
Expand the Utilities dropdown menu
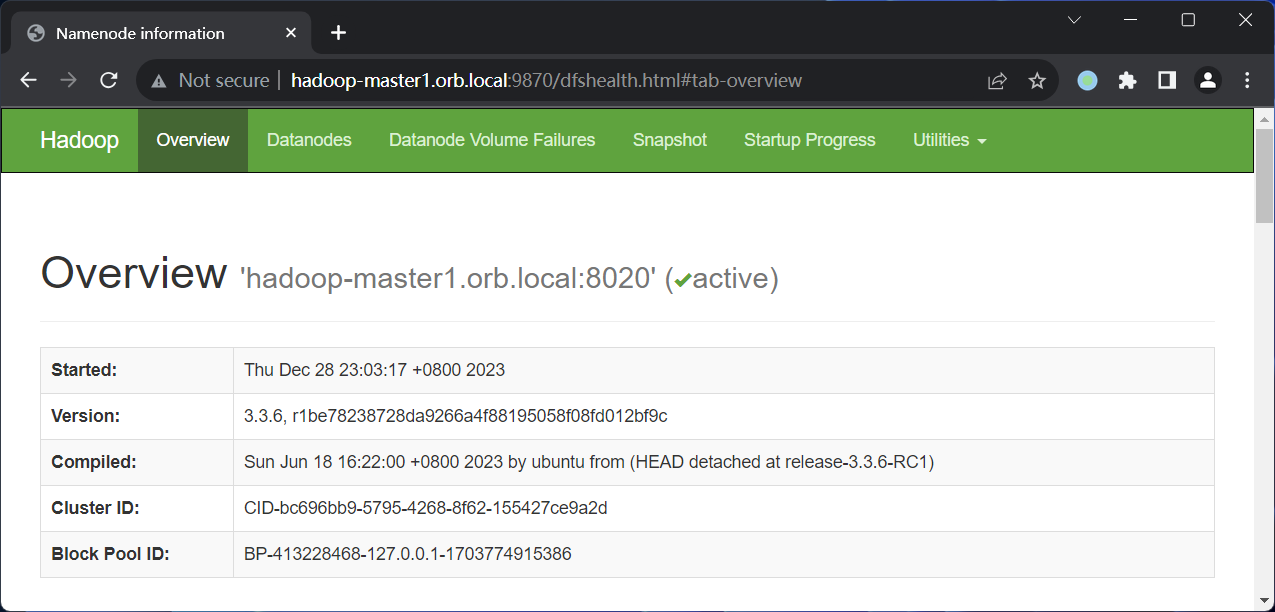click(x=950, y=140)
